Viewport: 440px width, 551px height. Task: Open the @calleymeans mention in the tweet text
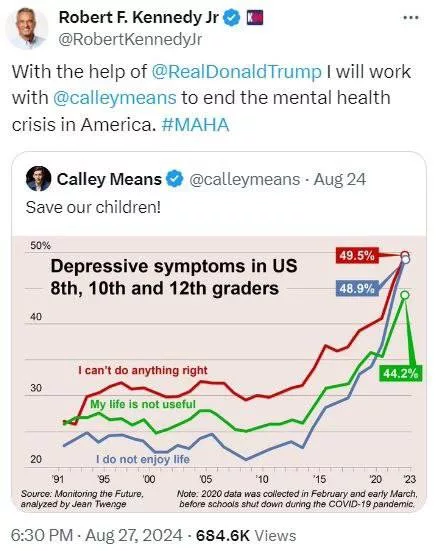point(115,98)
